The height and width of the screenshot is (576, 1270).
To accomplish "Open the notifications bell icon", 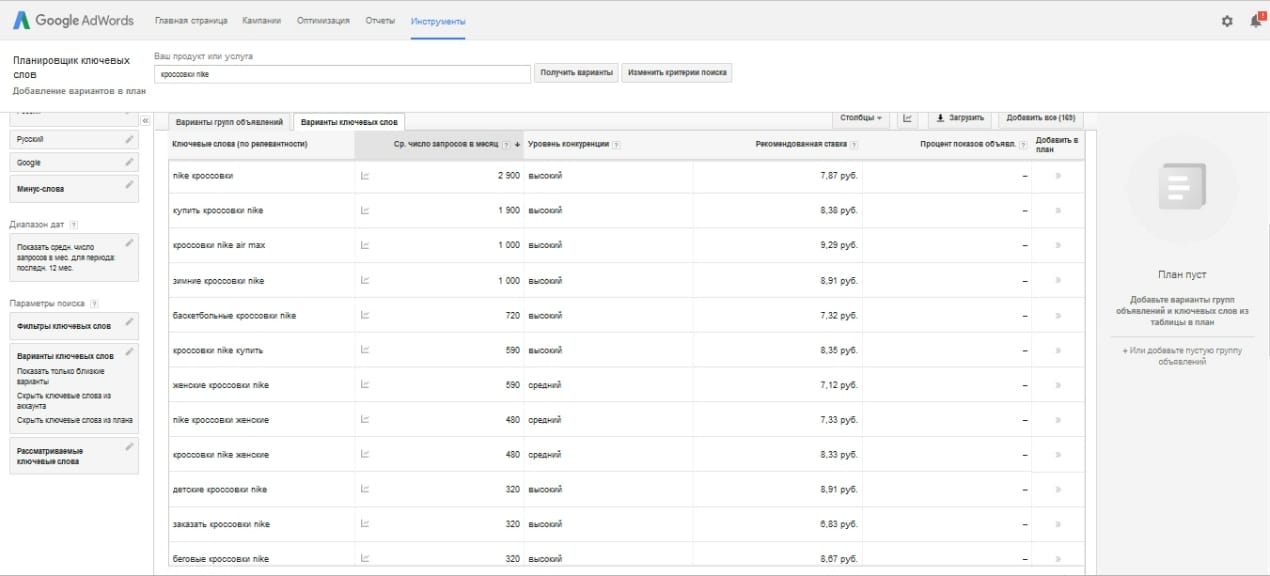I will point(1256,20).
